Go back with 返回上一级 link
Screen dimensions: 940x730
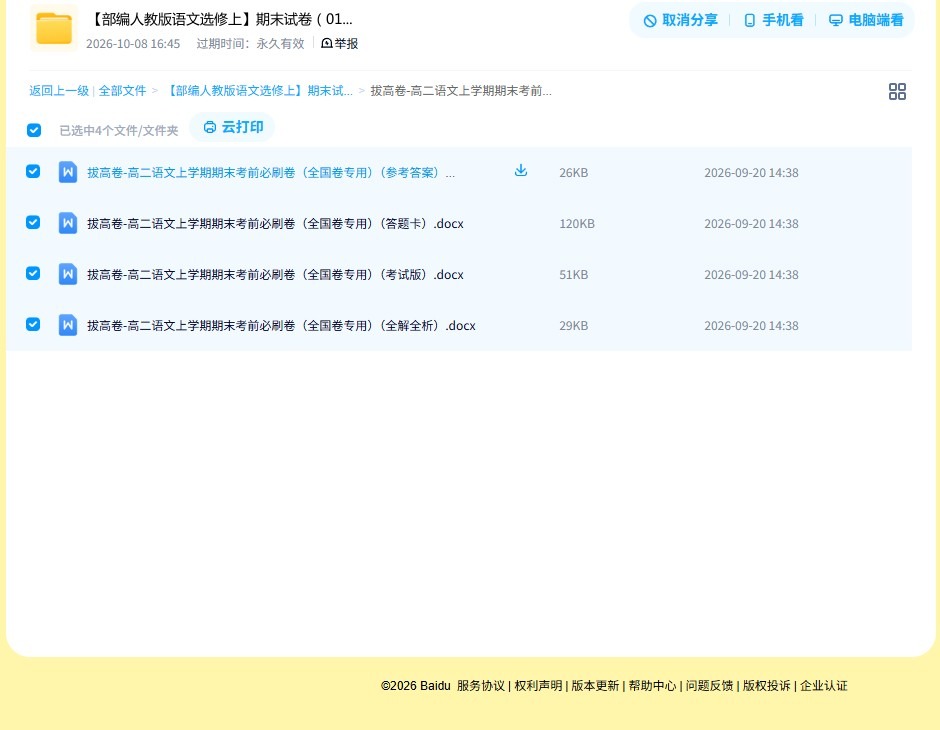tap(59, 91)
